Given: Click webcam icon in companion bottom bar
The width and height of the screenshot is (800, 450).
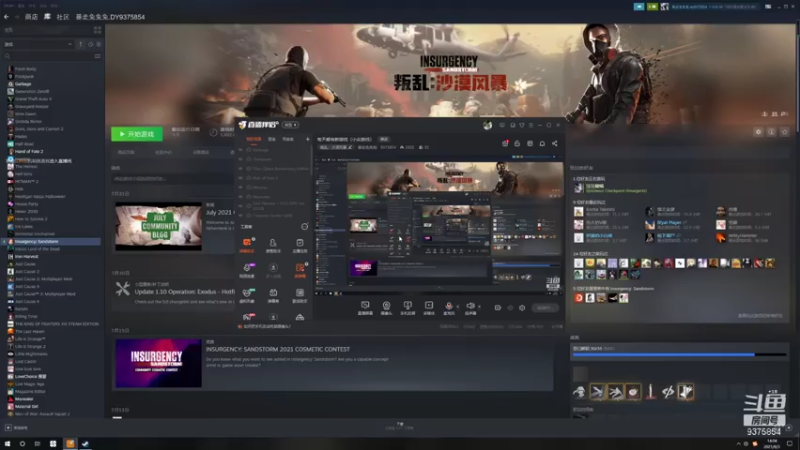Looking at the screenshot, I should [386, 307].
